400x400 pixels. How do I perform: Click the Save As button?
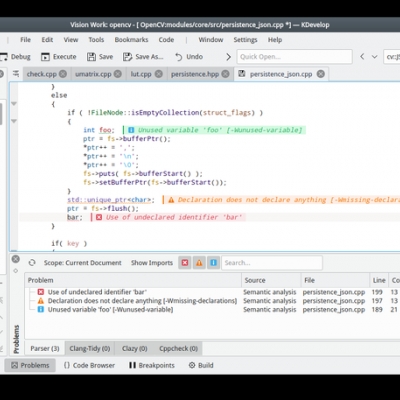pos(143,57)
